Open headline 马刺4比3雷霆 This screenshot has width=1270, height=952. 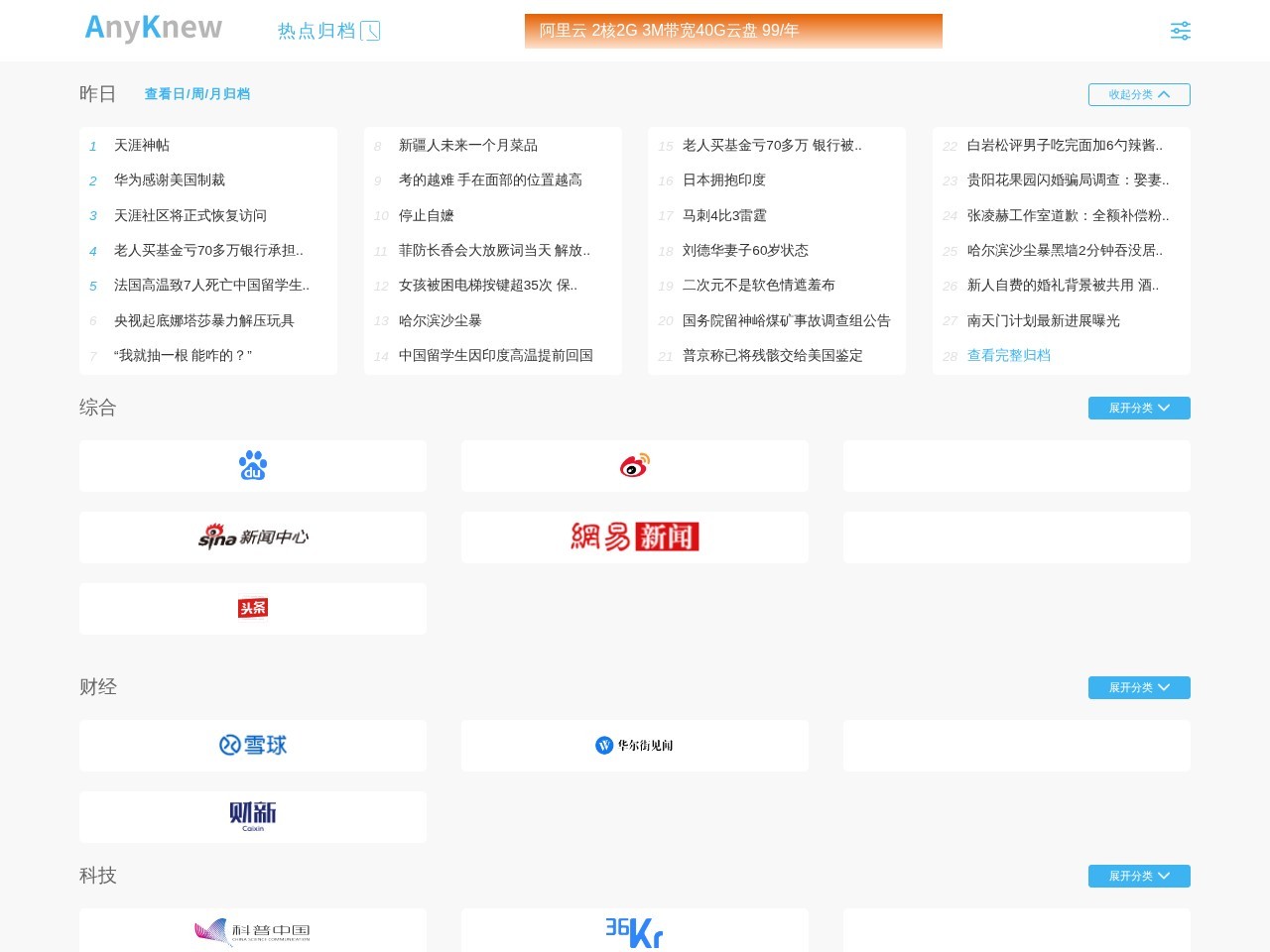[x=724, y=215]
